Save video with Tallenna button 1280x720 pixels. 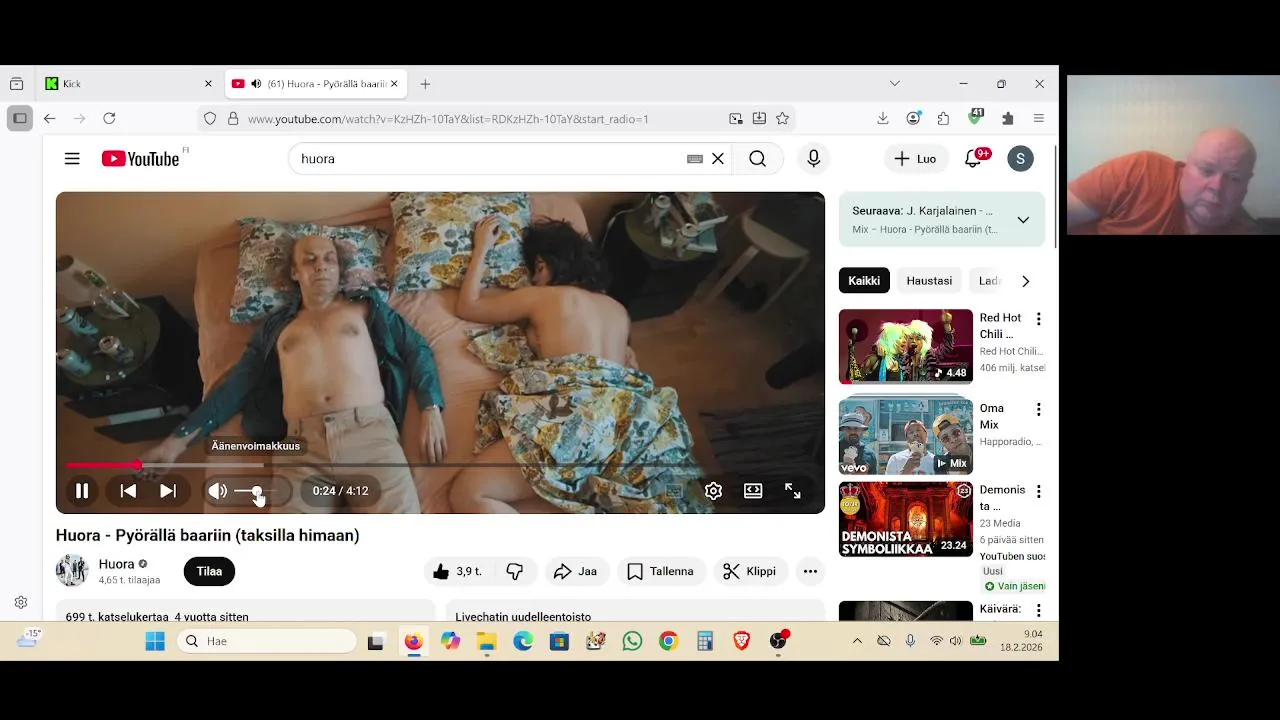[x=660, y=571]
